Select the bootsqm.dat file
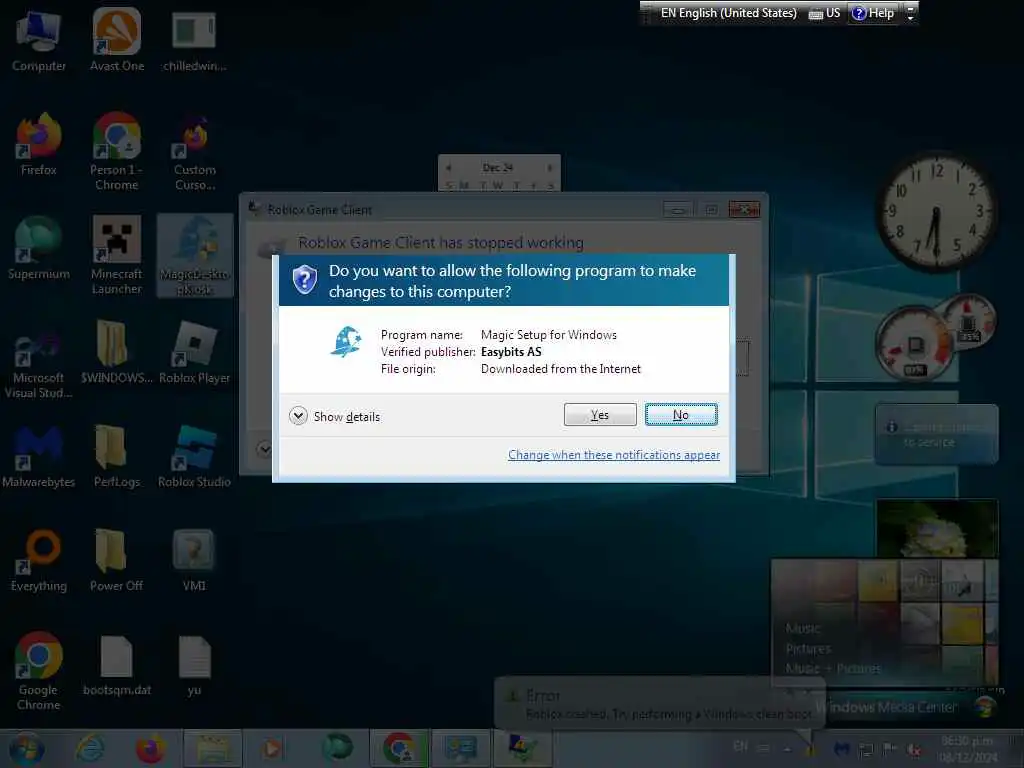The width and height of the screenshot is (1024, 768). click(x=116, y=665)
